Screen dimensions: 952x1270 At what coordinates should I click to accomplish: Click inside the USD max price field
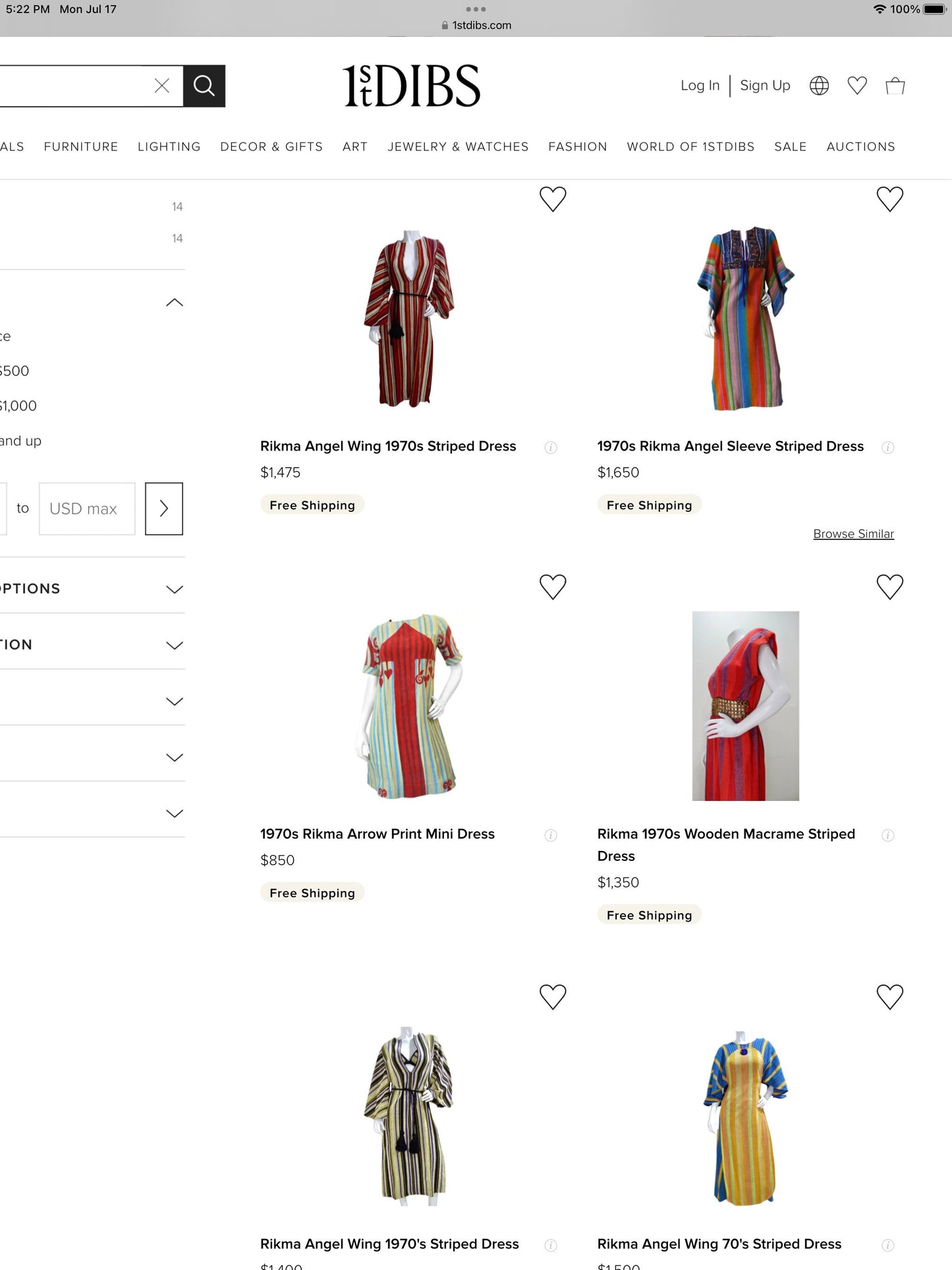(86, 509)
